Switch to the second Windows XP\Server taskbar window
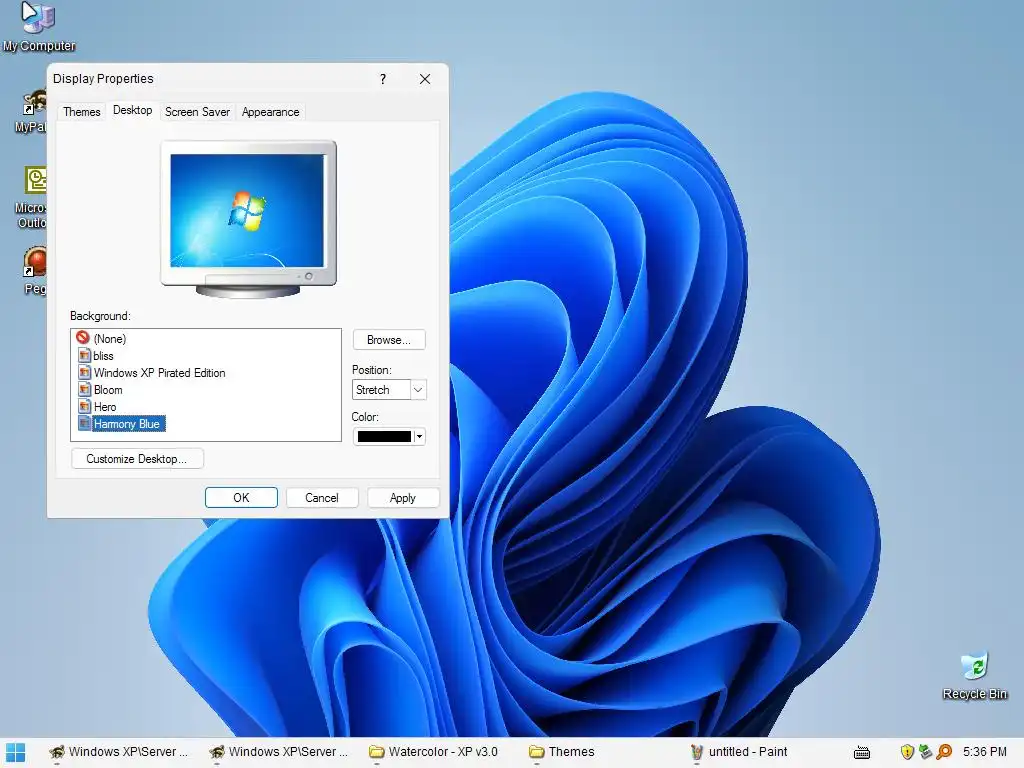 pyautogui.click(x=279, y=752)
